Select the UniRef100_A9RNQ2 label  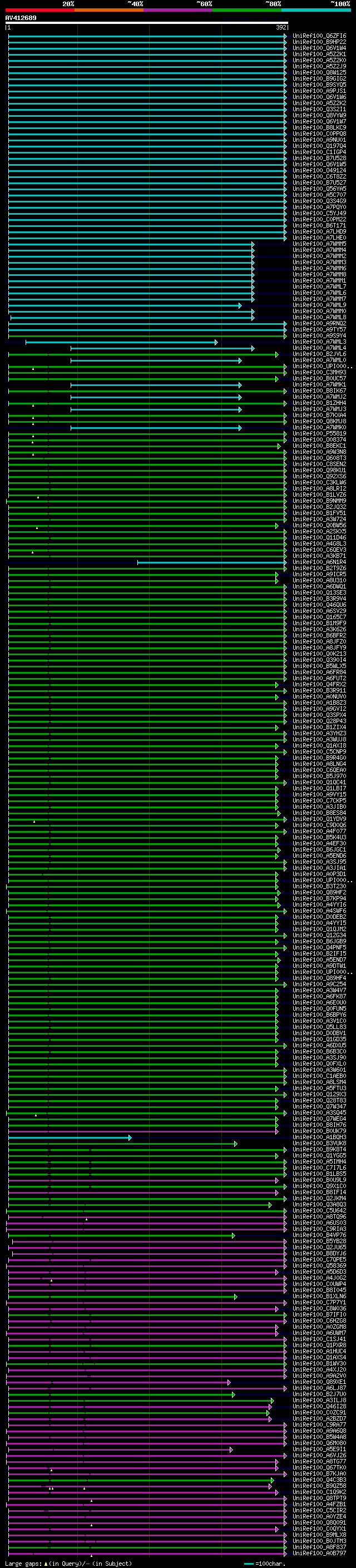click(319, 323)
